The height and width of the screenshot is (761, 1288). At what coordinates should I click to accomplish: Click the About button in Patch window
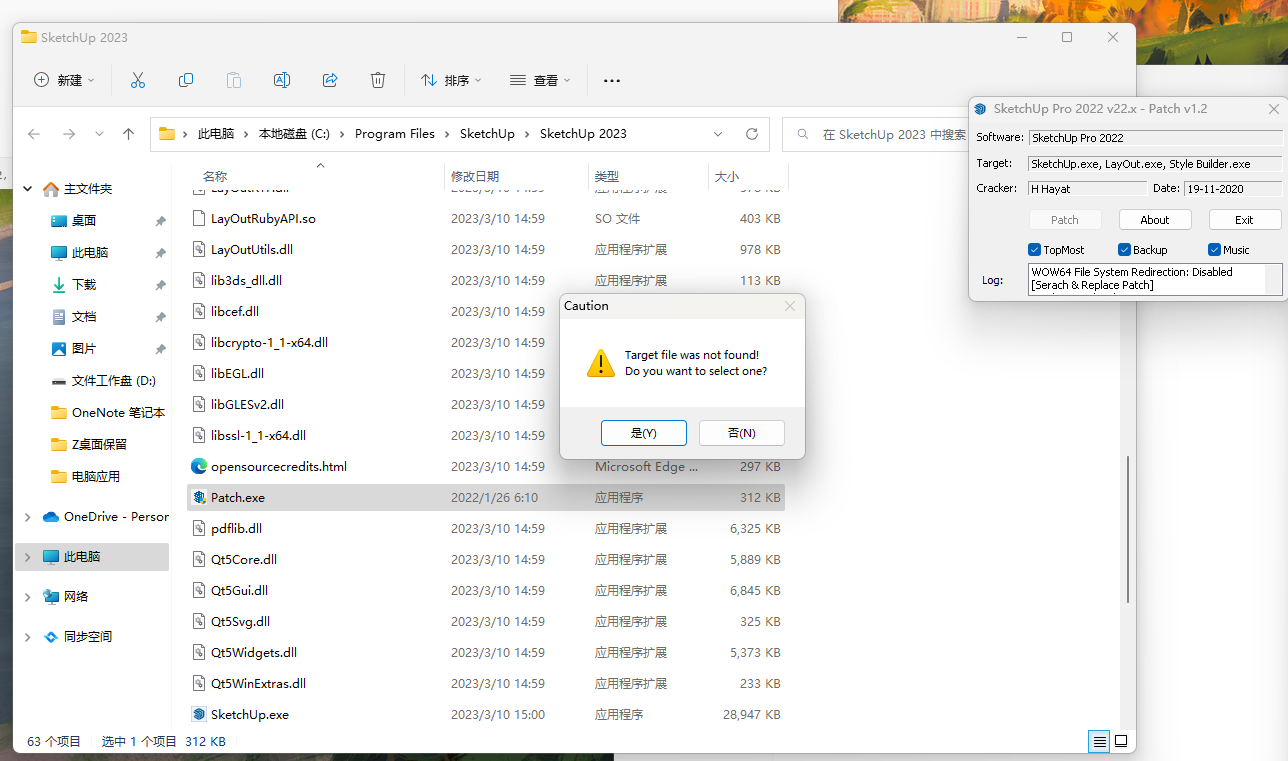coord(1155,220)
